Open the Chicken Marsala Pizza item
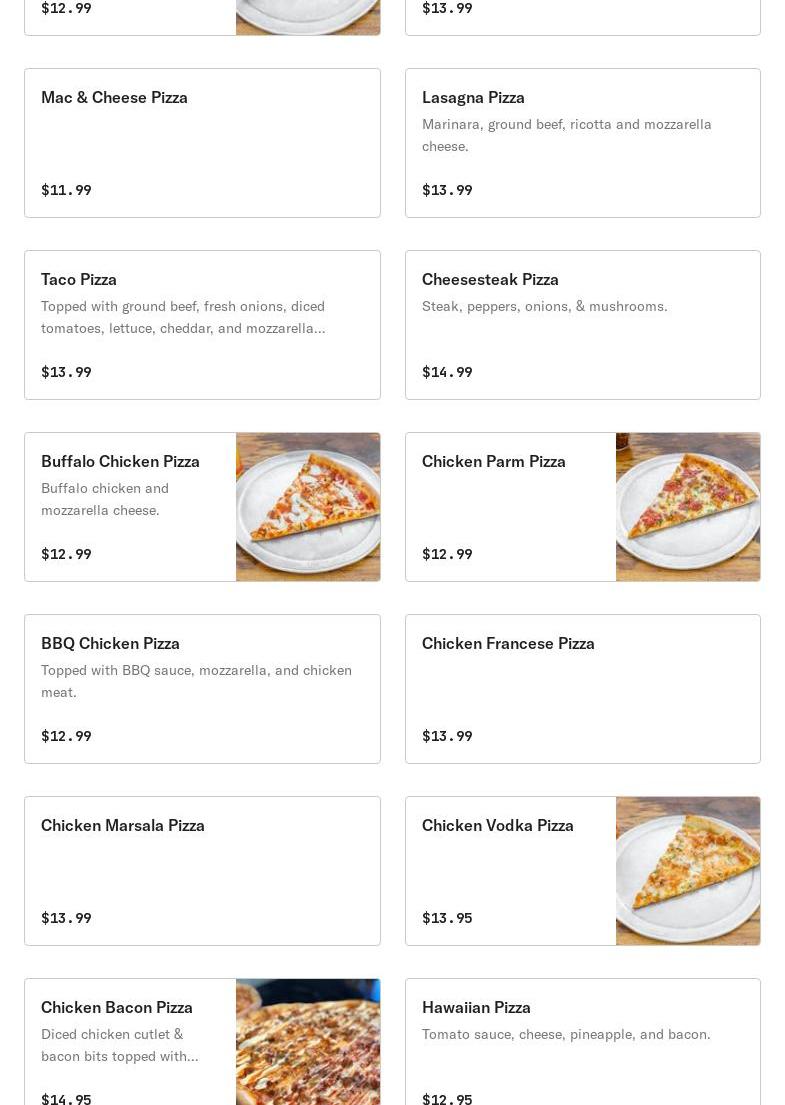The image size is (785, 1105). (x=202, y=871)
